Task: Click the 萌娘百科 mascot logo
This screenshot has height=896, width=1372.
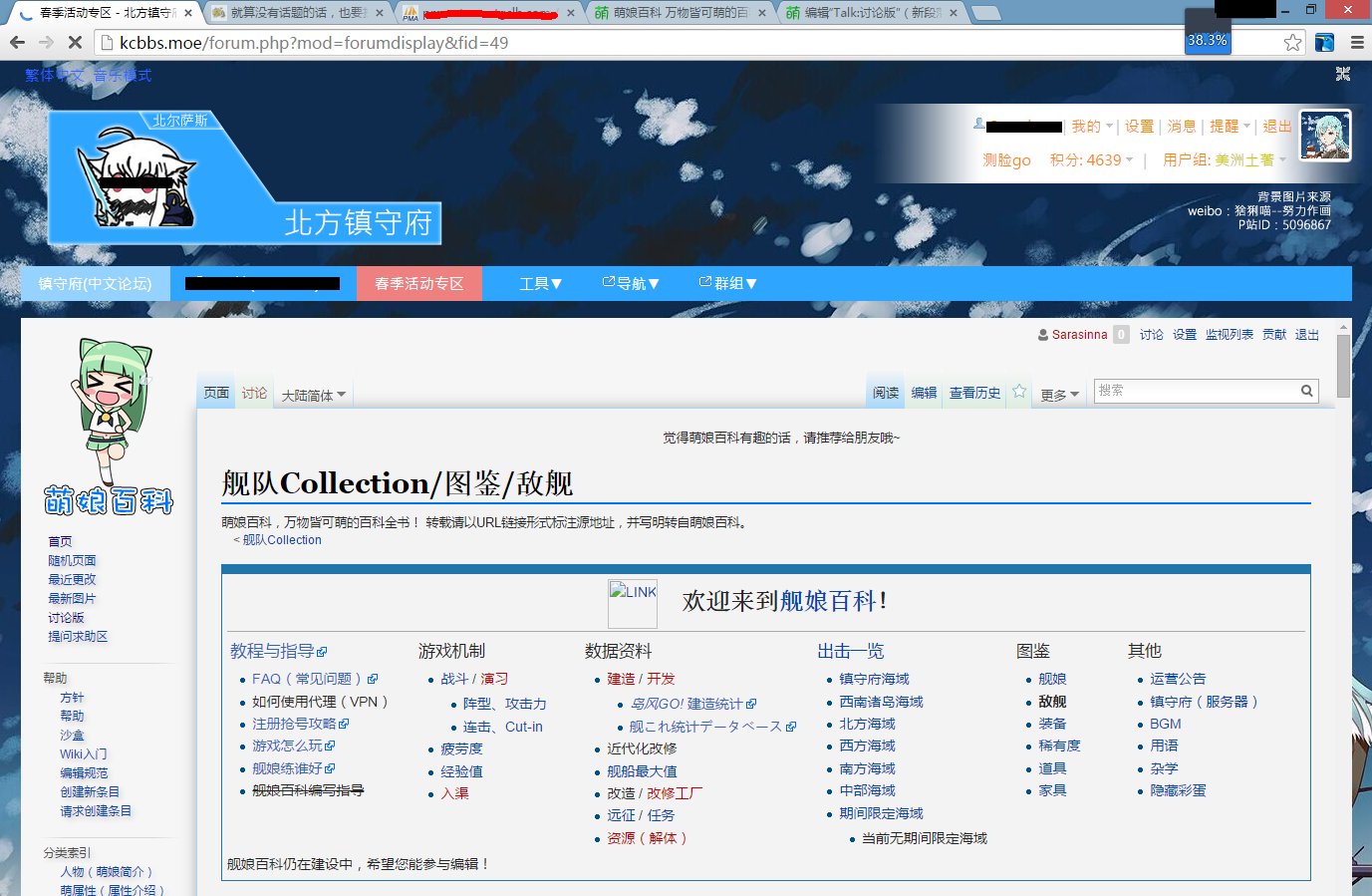Action: (110, 427)
